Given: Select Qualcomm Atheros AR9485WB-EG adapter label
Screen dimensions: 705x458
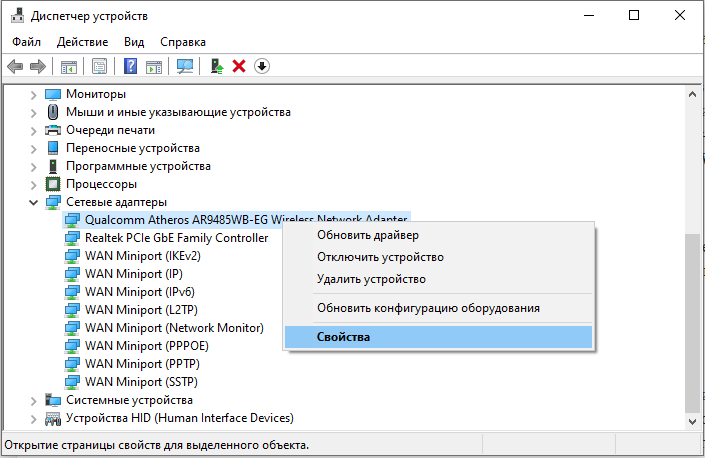Looking at the screenshot, I should 246,220.
